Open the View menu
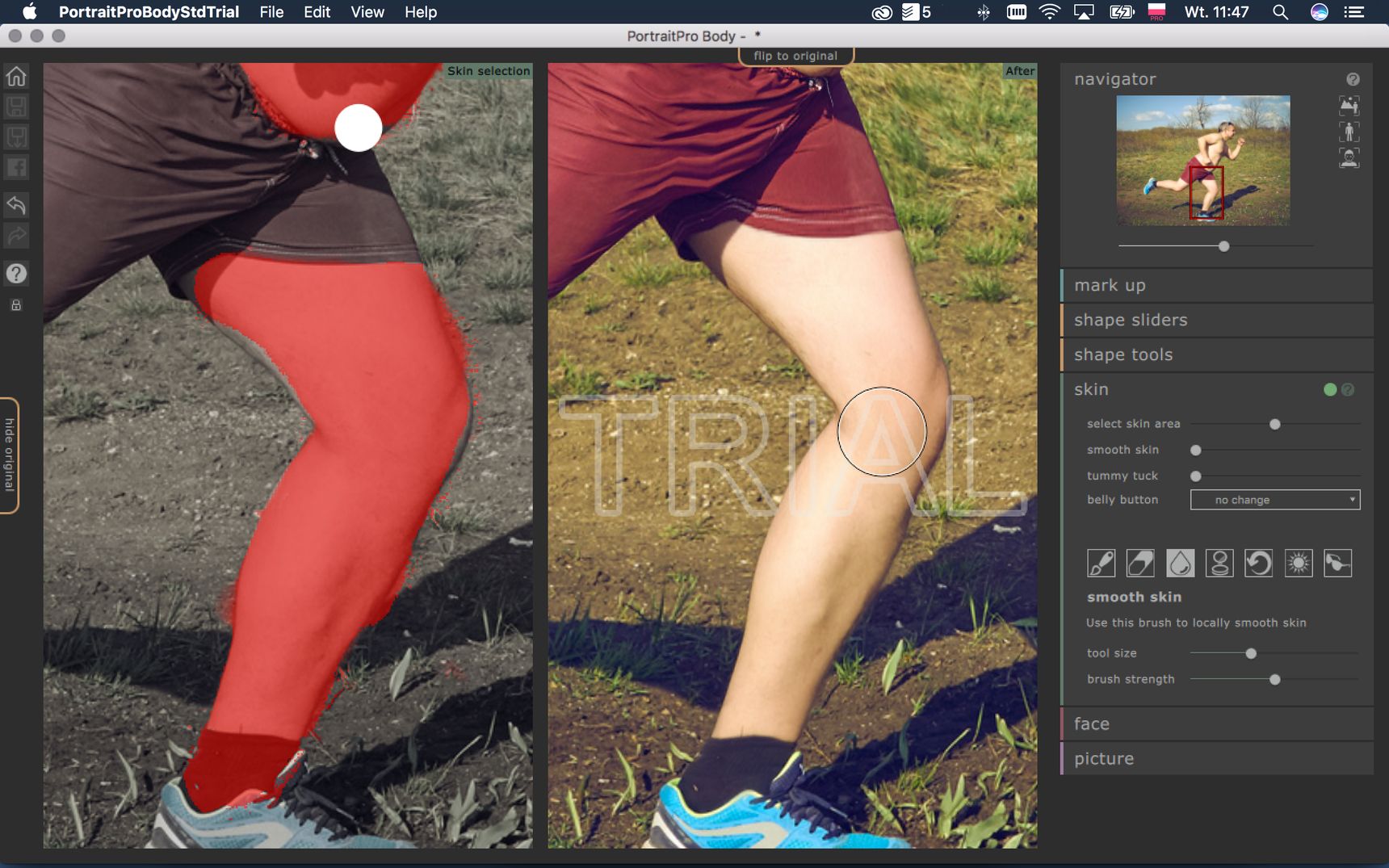The width and height of the screenshot is (1389, 868). 367,12
